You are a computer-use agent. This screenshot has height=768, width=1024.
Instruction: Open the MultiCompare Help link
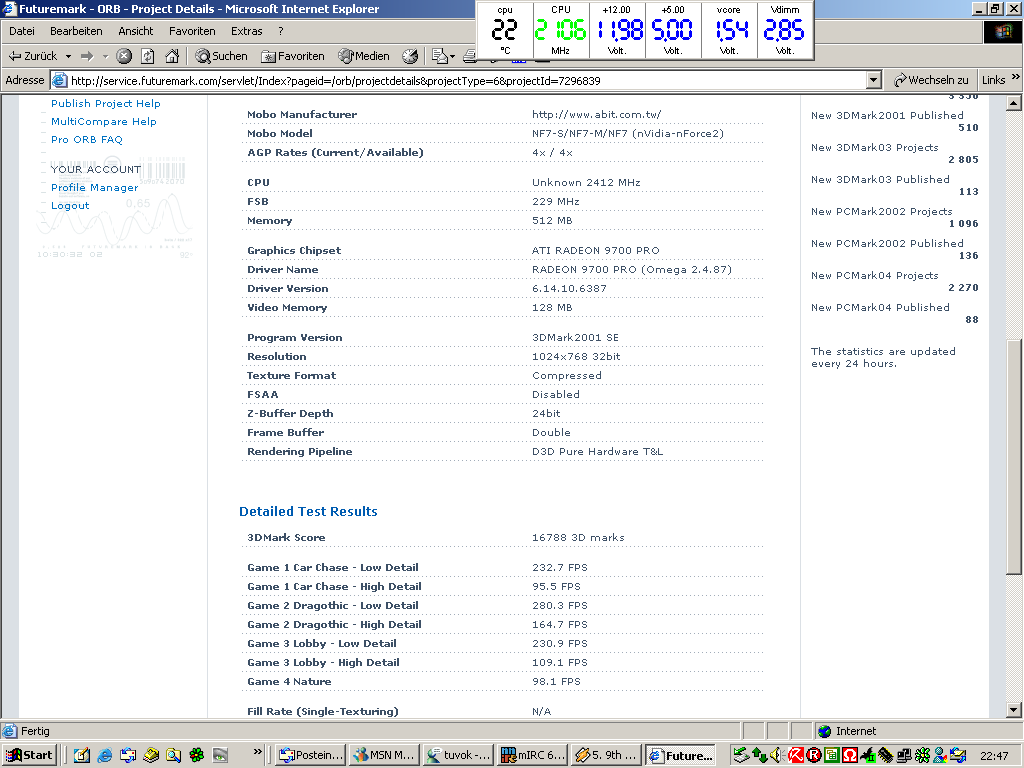(x=103, y=121)
